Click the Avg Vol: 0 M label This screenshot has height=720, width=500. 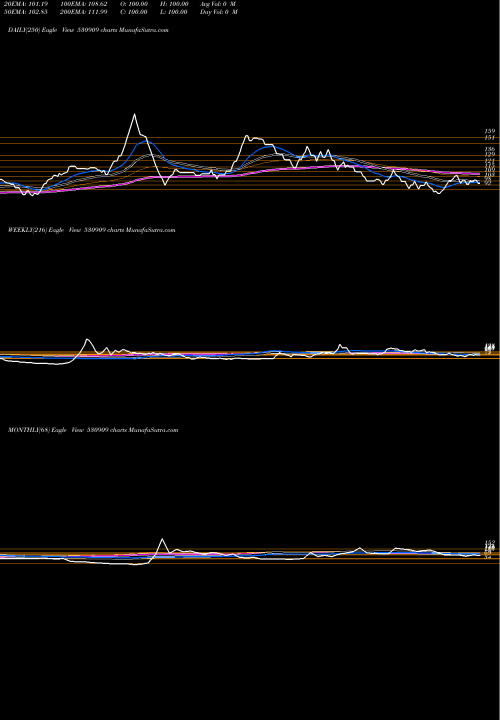click(218, 4)
